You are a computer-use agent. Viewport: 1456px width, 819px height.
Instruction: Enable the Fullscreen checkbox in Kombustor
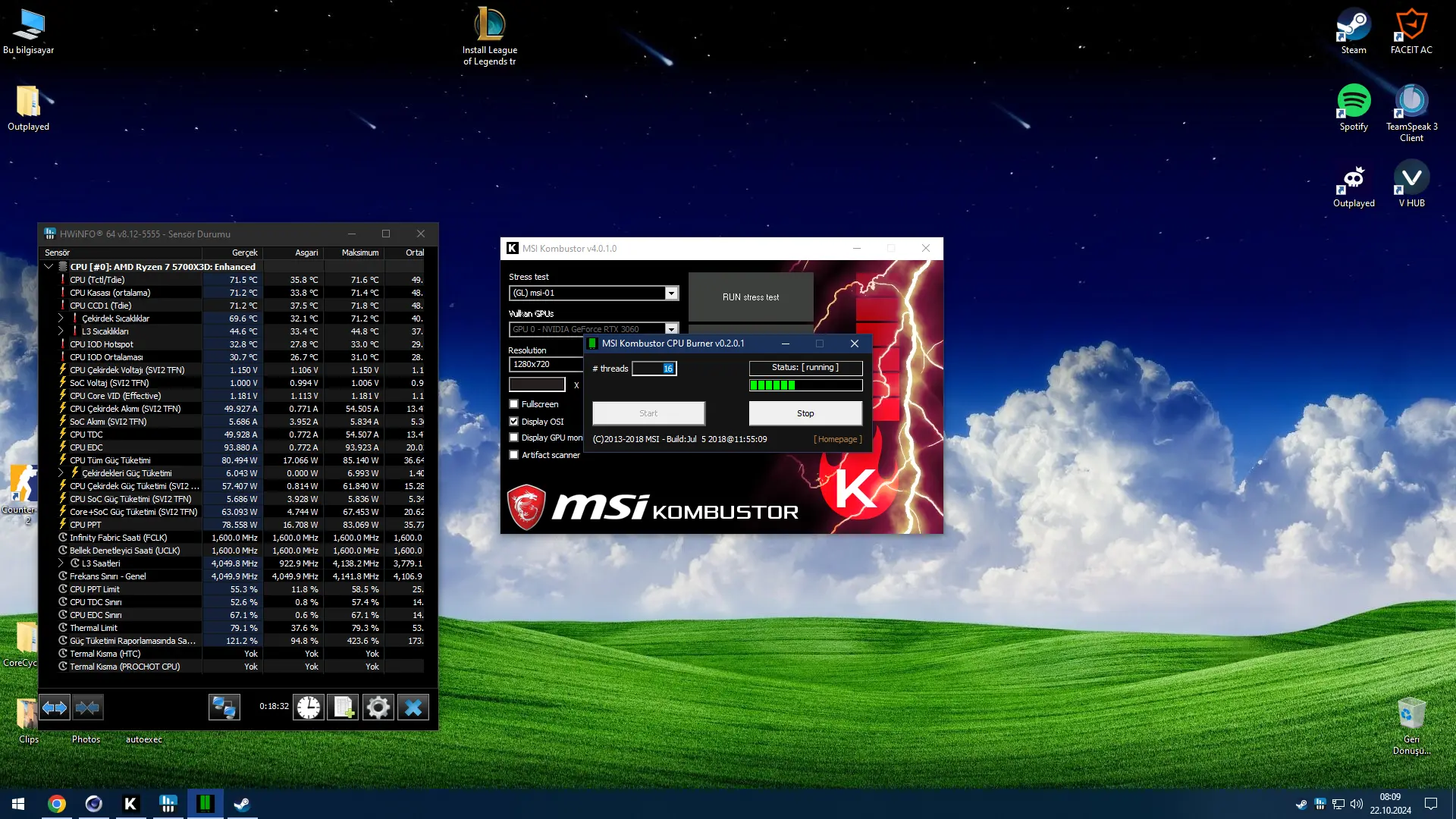(x=513, y=404)
